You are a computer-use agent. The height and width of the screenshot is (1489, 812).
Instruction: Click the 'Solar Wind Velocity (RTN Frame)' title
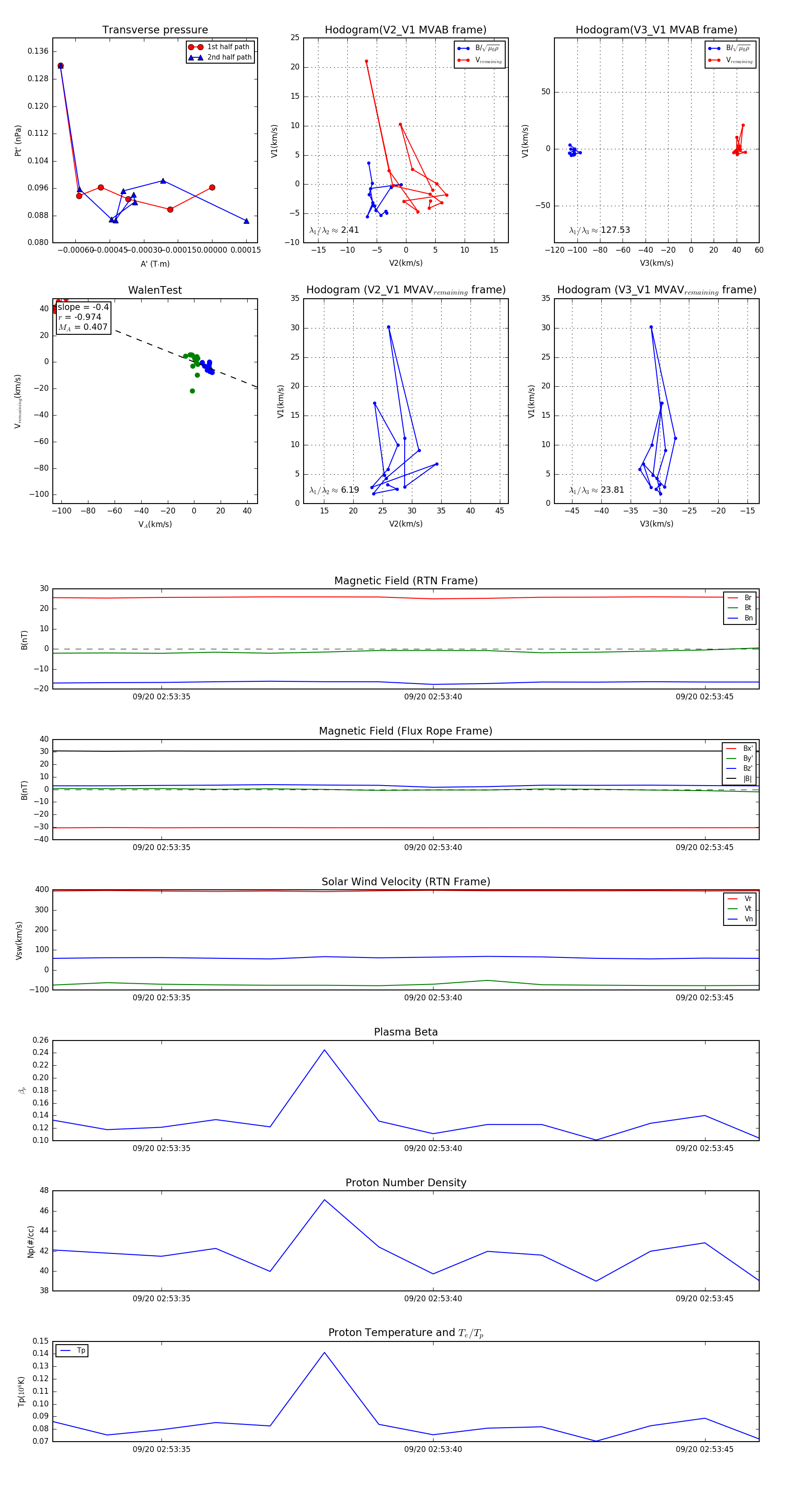pos(406,882)
